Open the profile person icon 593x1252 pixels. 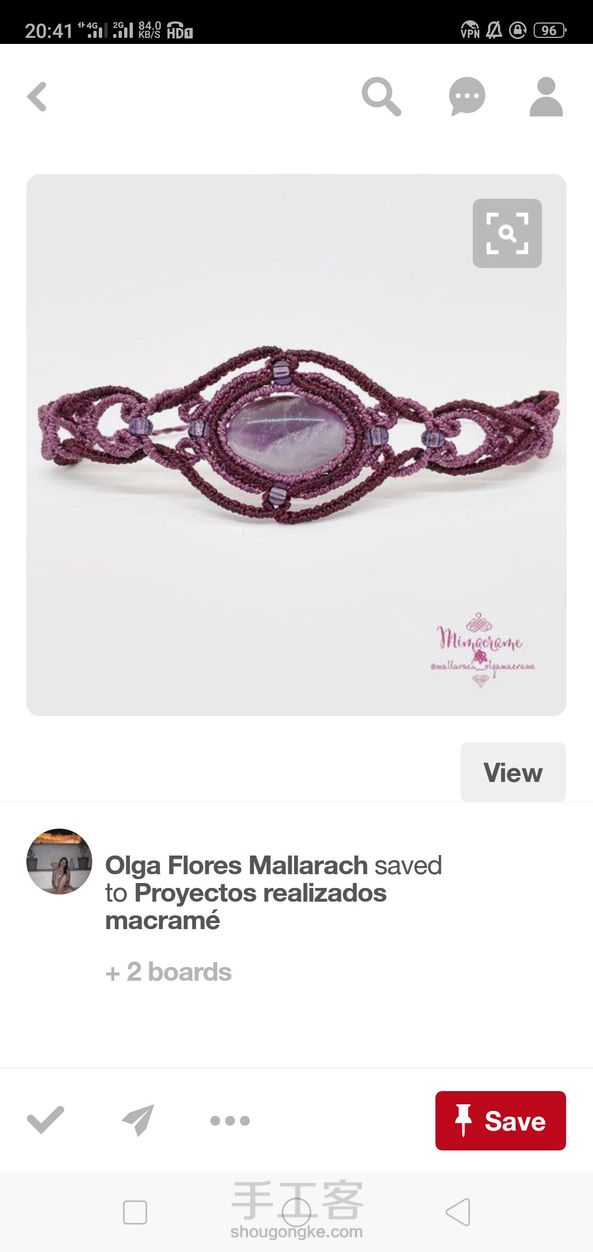point(546,97)
